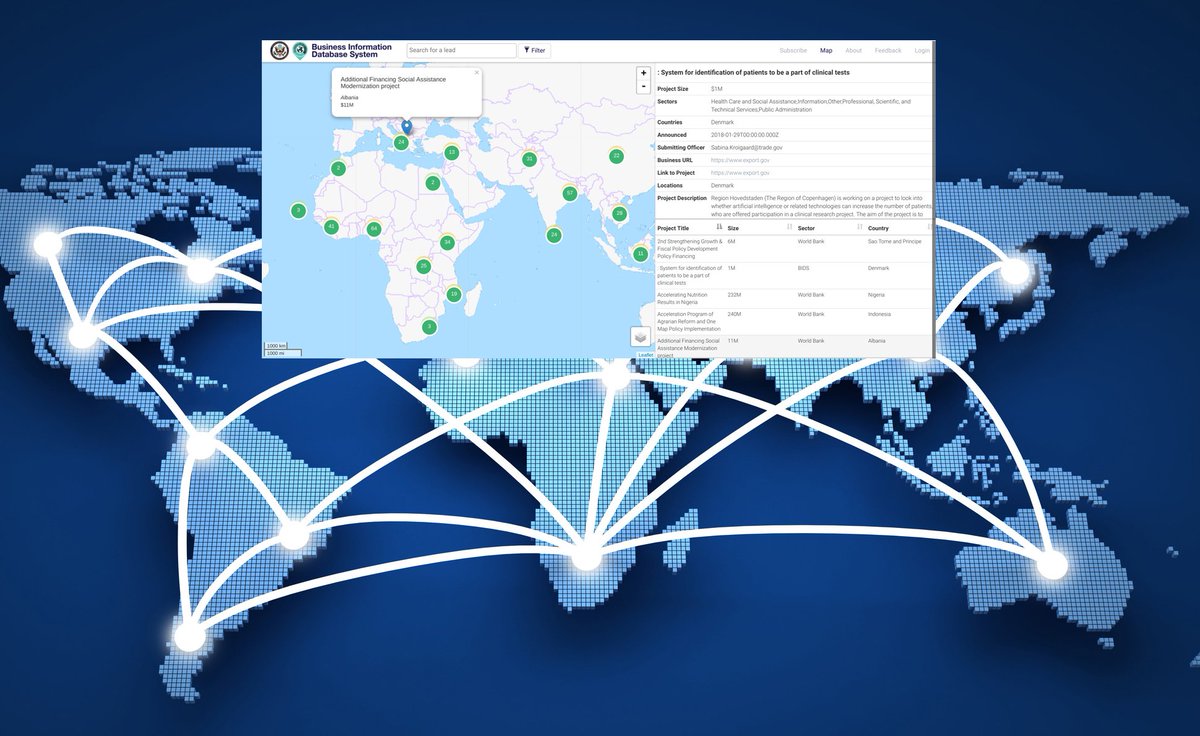Click the cluster marker labeled 41
The width and height of the screenshot is (1200, 736).
[331, 227]
